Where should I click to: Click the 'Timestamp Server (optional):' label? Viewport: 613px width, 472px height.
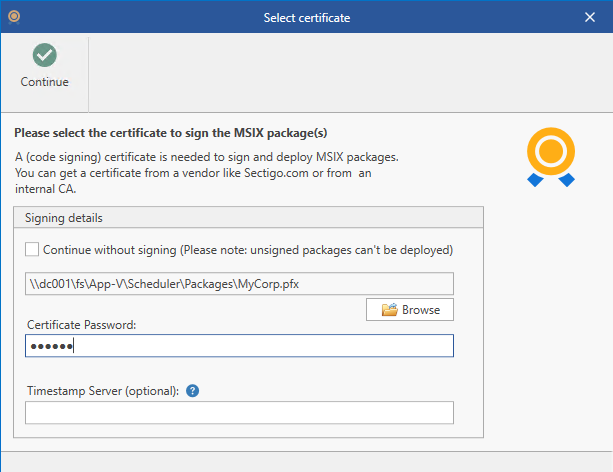click(x=102, y=390)
